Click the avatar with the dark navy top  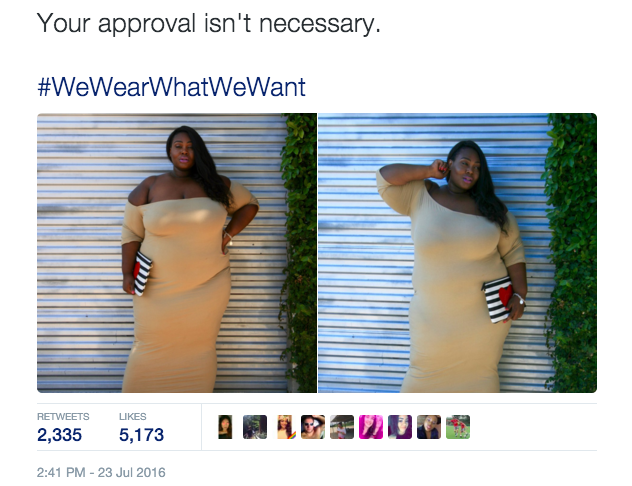click(x=429, y=427)
